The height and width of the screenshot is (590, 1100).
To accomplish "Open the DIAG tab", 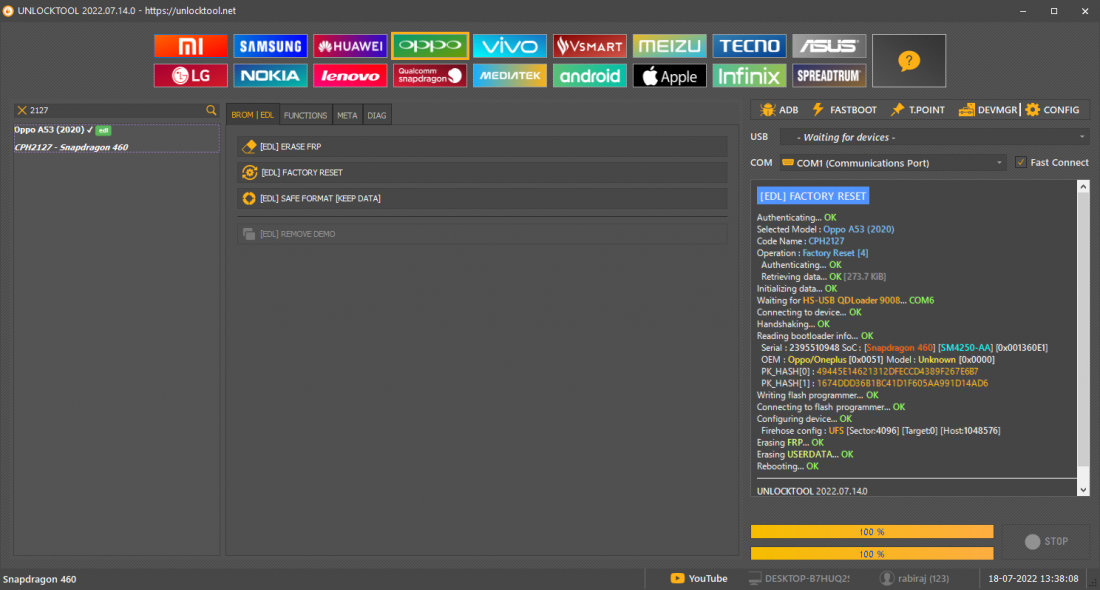I will [377, 115].
